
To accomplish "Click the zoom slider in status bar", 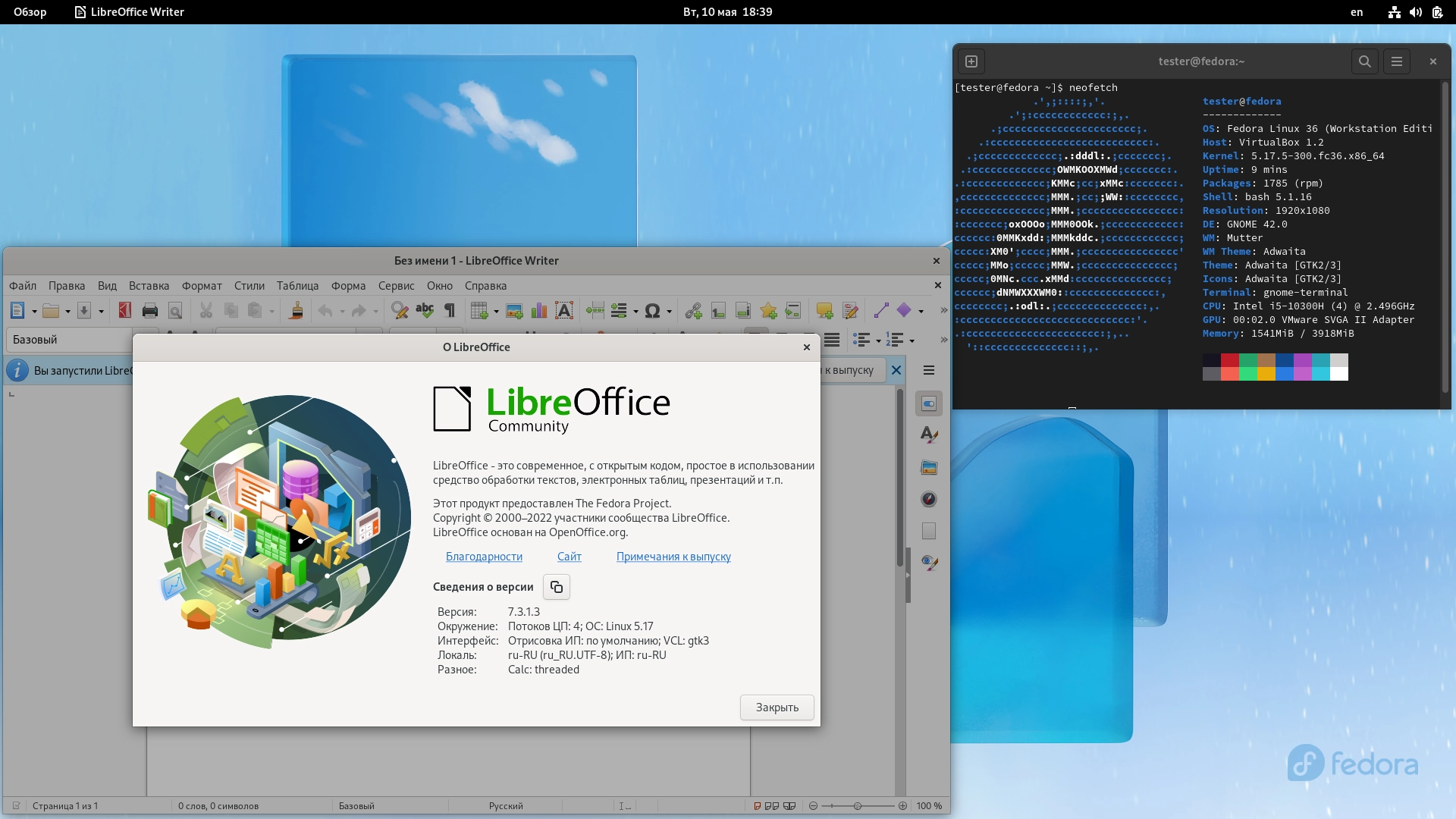I will pyautogui.click(x=858, y=806).
